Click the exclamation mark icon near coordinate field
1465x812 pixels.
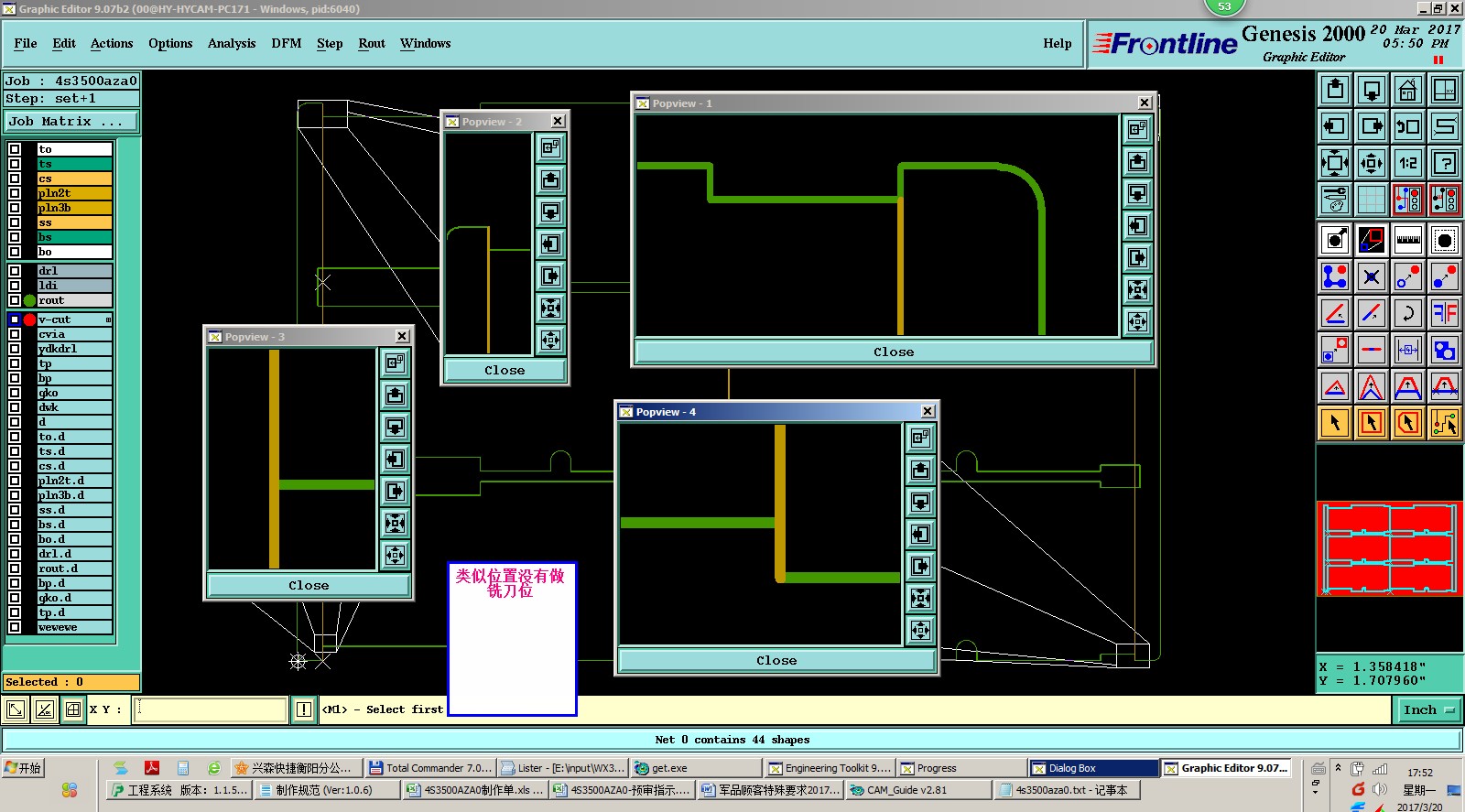pyautogui.click(x=303, y=709)
